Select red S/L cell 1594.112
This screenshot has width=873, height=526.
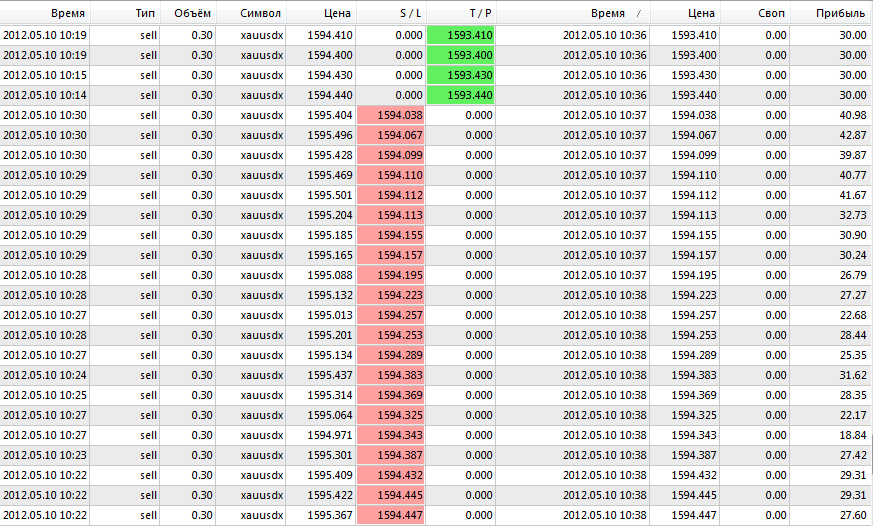390,195
